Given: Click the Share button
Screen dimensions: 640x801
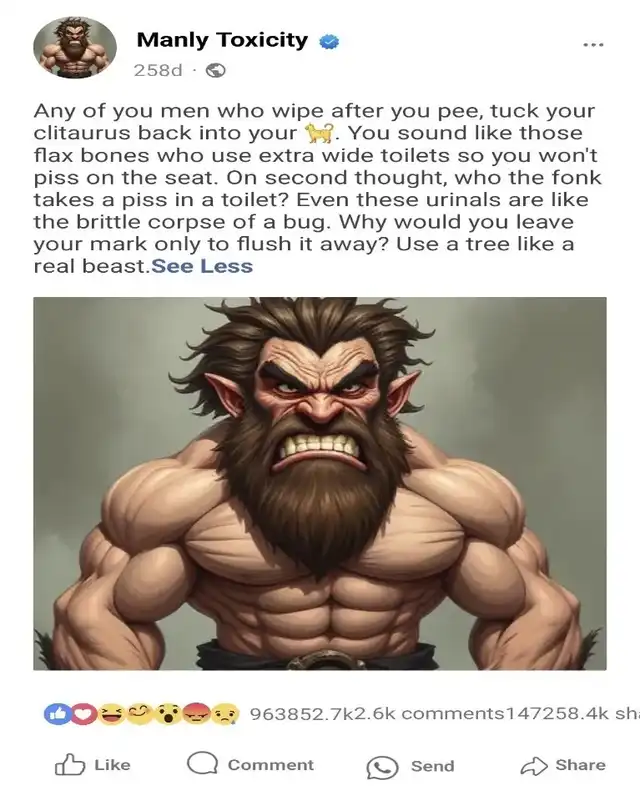Looking at the screenshot, I should [563, 765].
